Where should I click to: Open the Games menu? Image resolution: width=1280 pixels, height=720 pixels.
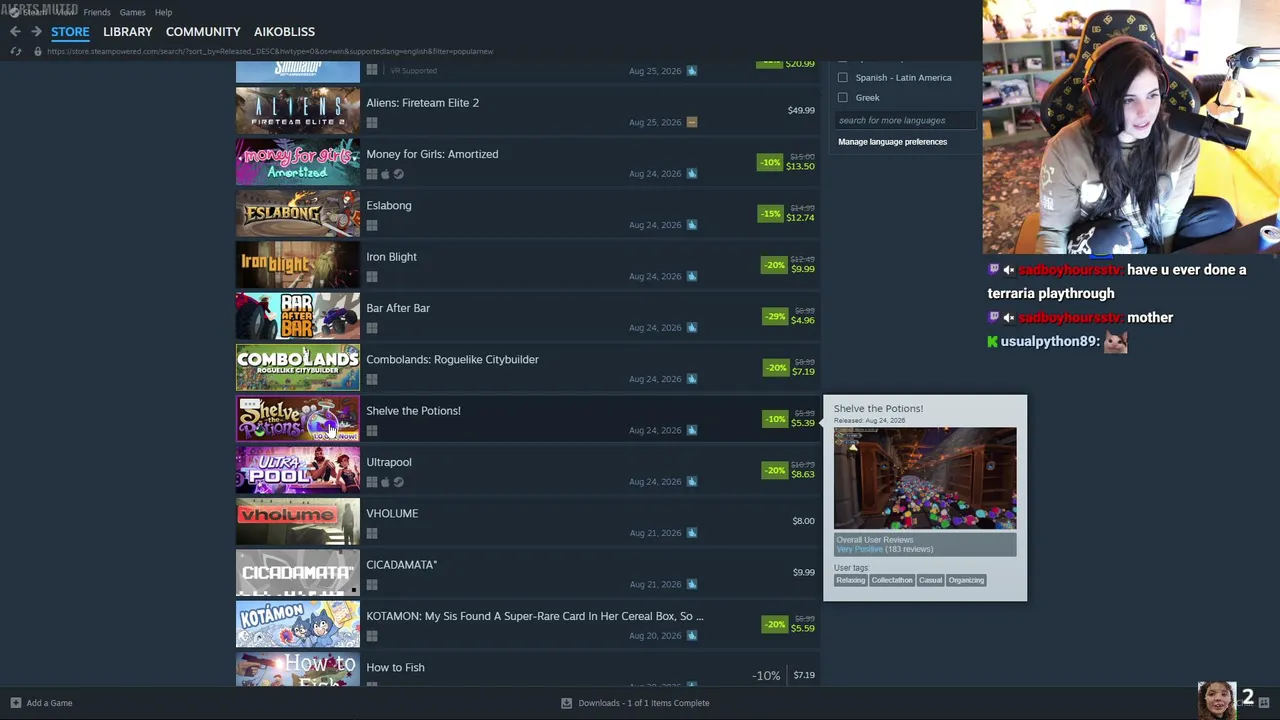pyautogui.click(x=132, y=12)
